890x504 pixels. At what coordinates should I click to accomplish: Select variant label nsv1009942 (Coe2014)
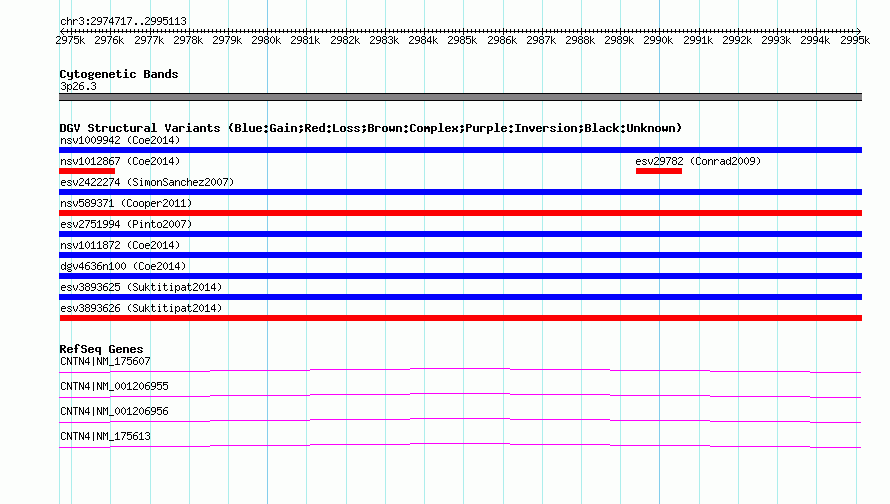click(x=120, y=140)
